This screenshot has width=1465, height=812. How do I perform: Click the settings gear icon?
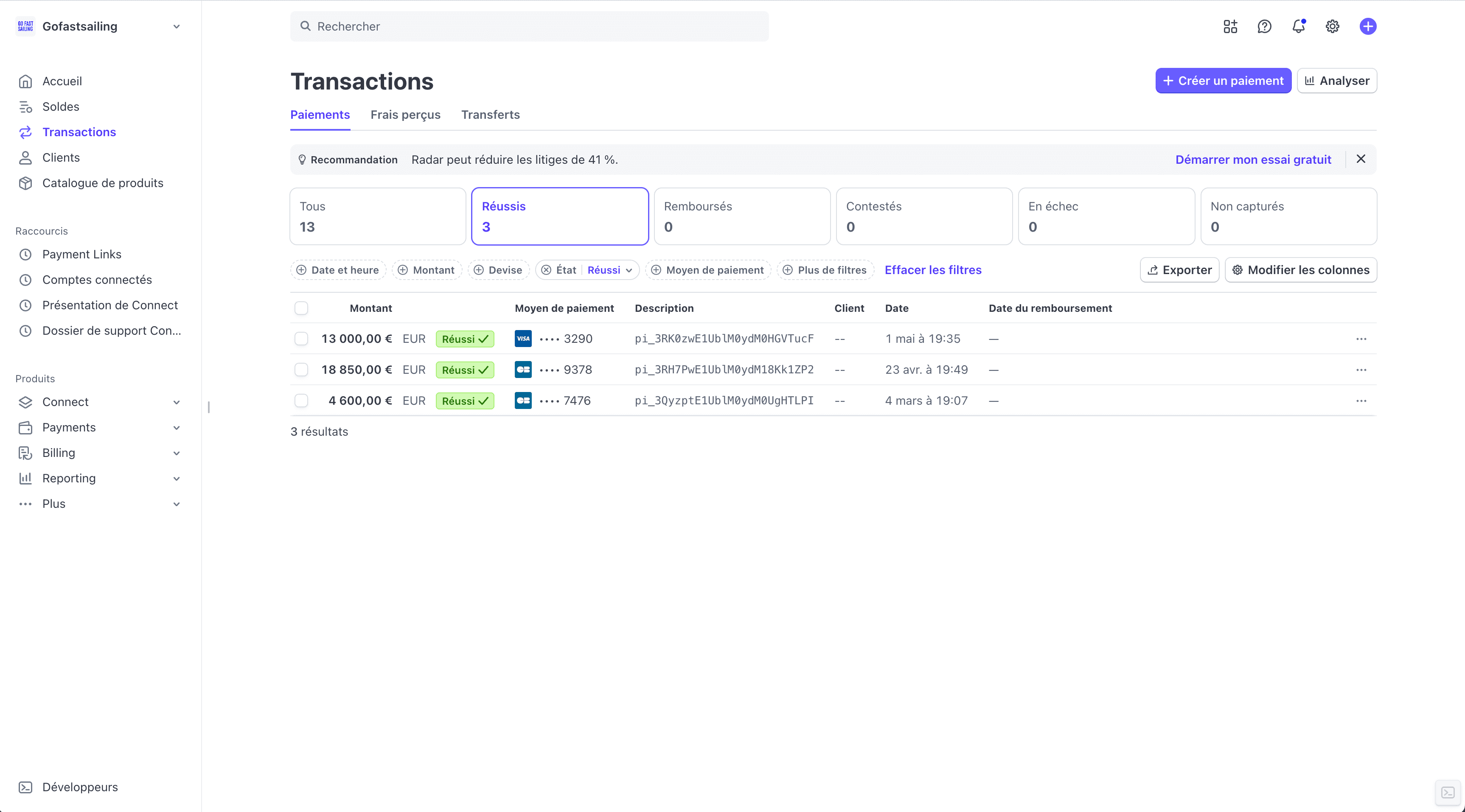1333,26
